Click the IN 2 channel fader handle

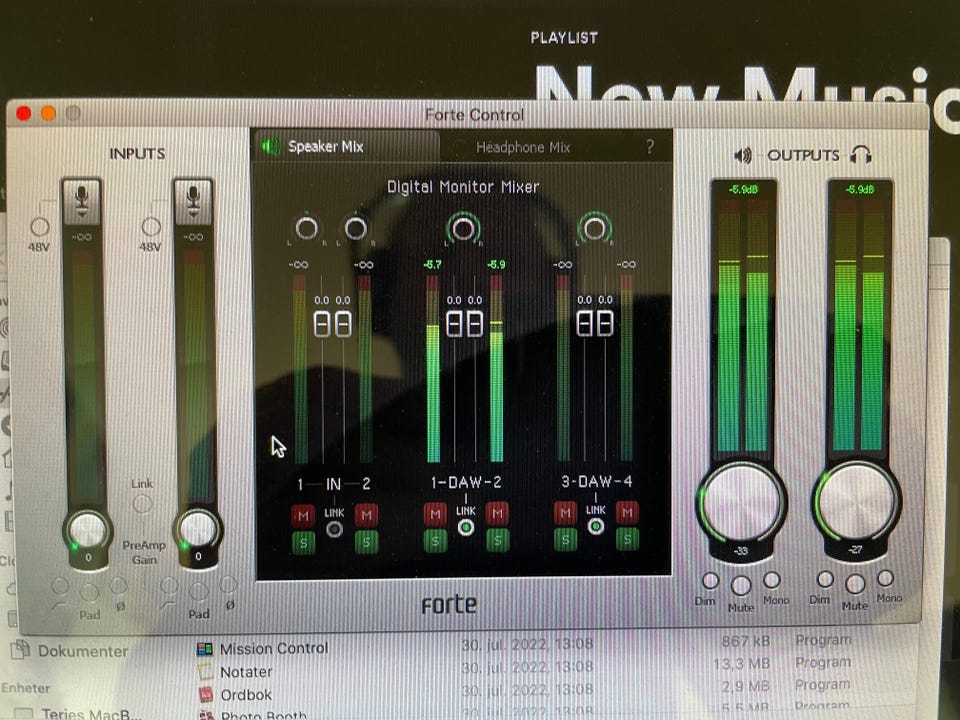click(343, 324)
